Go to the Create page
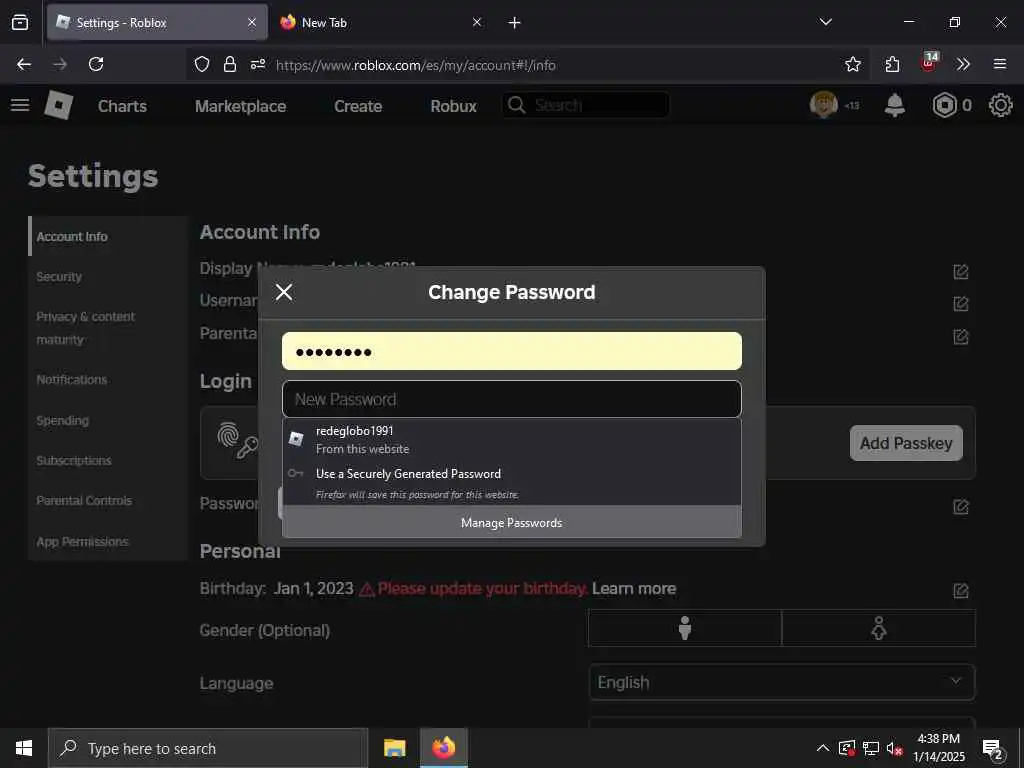 358,106
